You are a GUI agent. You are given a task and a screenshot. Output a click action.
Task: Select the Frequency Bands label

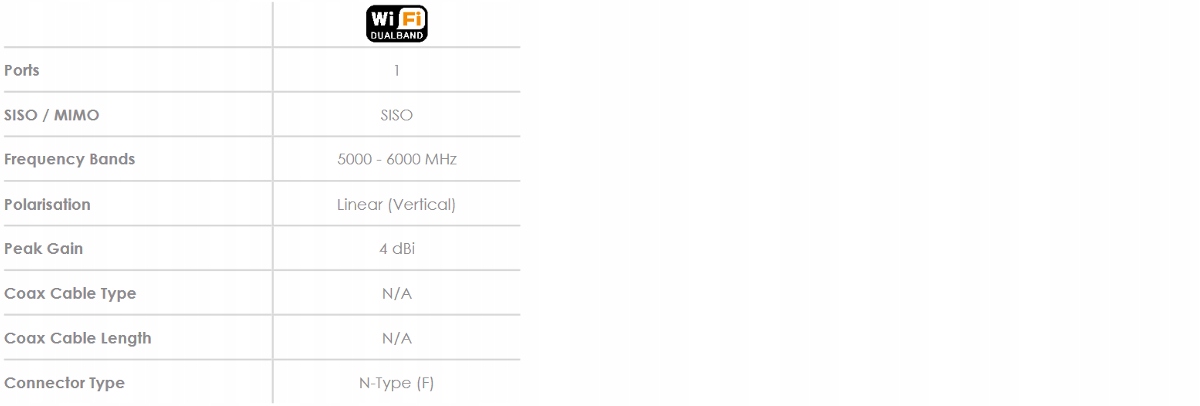pos(70,159)
